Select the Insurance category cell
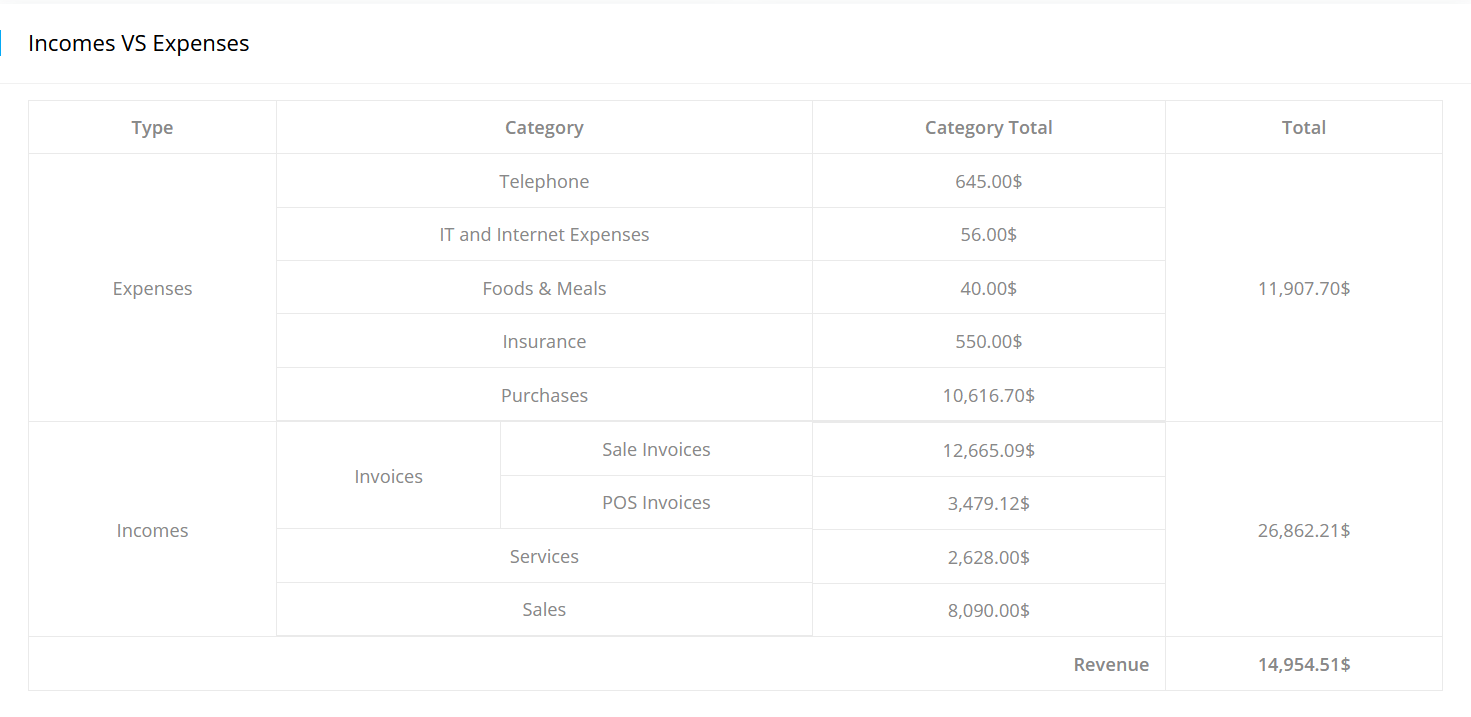Screen dimensions: 1471x717 pos(544,342)
